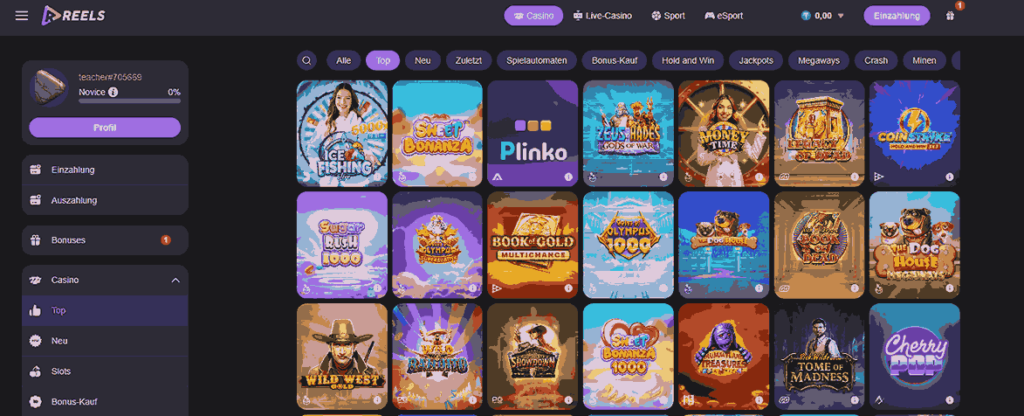
Task: Click the Novice level progress bar
Action: pyautogui.click(x=130, y=101)
